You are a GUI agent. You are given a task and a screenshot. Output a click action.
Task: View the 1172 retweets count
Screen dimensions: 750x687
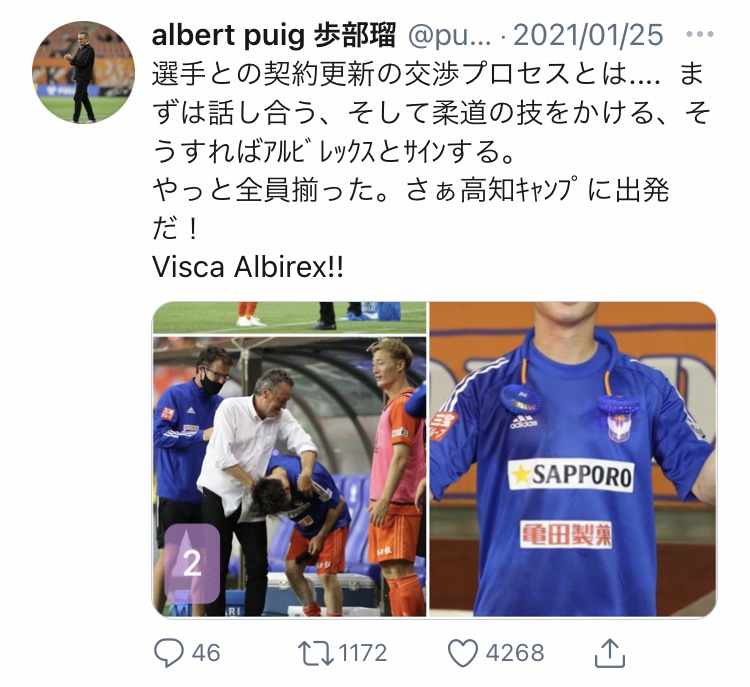coord(363,653)
